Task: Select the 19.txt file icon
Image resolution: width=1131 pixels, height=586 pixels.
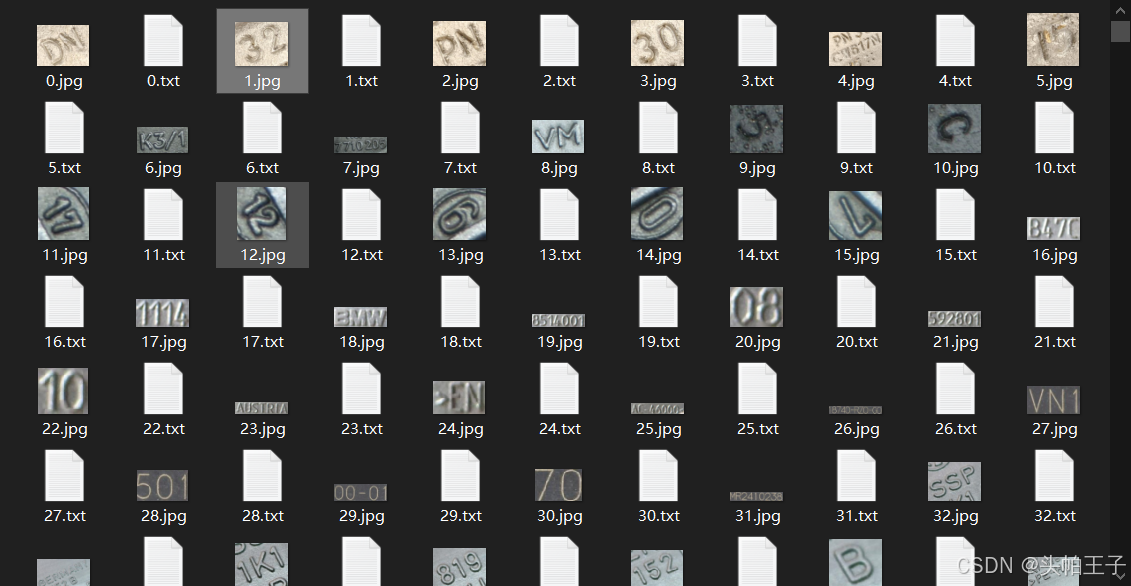Action: coord(658,302)
